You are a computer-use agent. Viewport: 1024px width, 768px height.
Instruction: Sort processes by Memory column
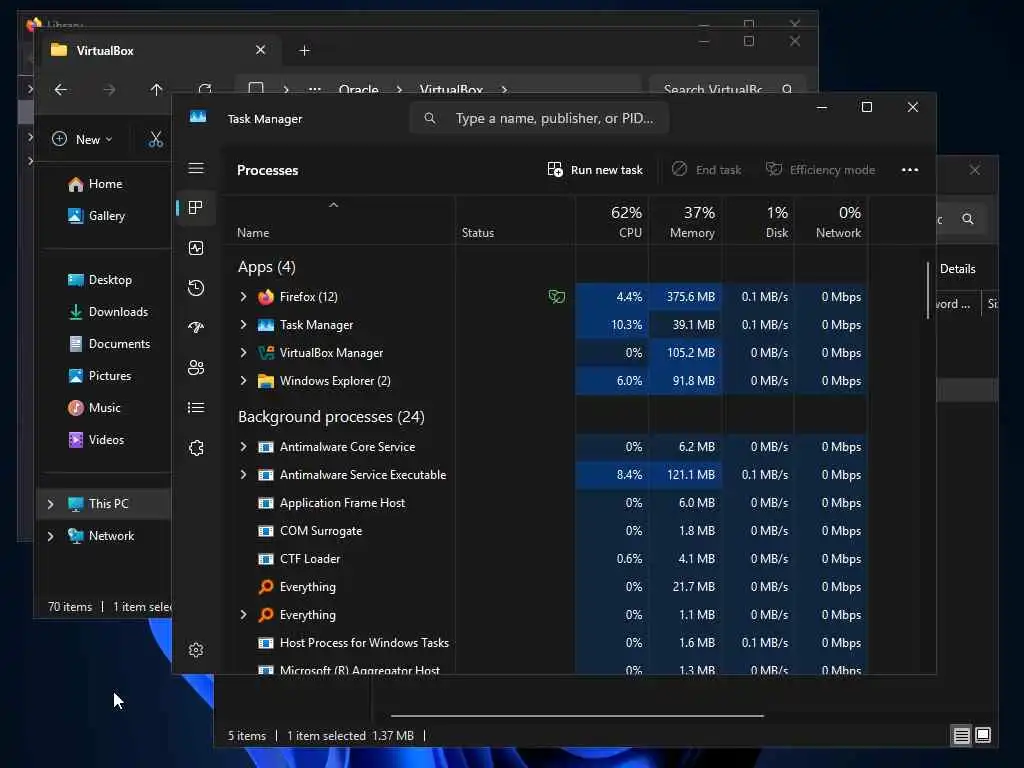click(685, 221)
